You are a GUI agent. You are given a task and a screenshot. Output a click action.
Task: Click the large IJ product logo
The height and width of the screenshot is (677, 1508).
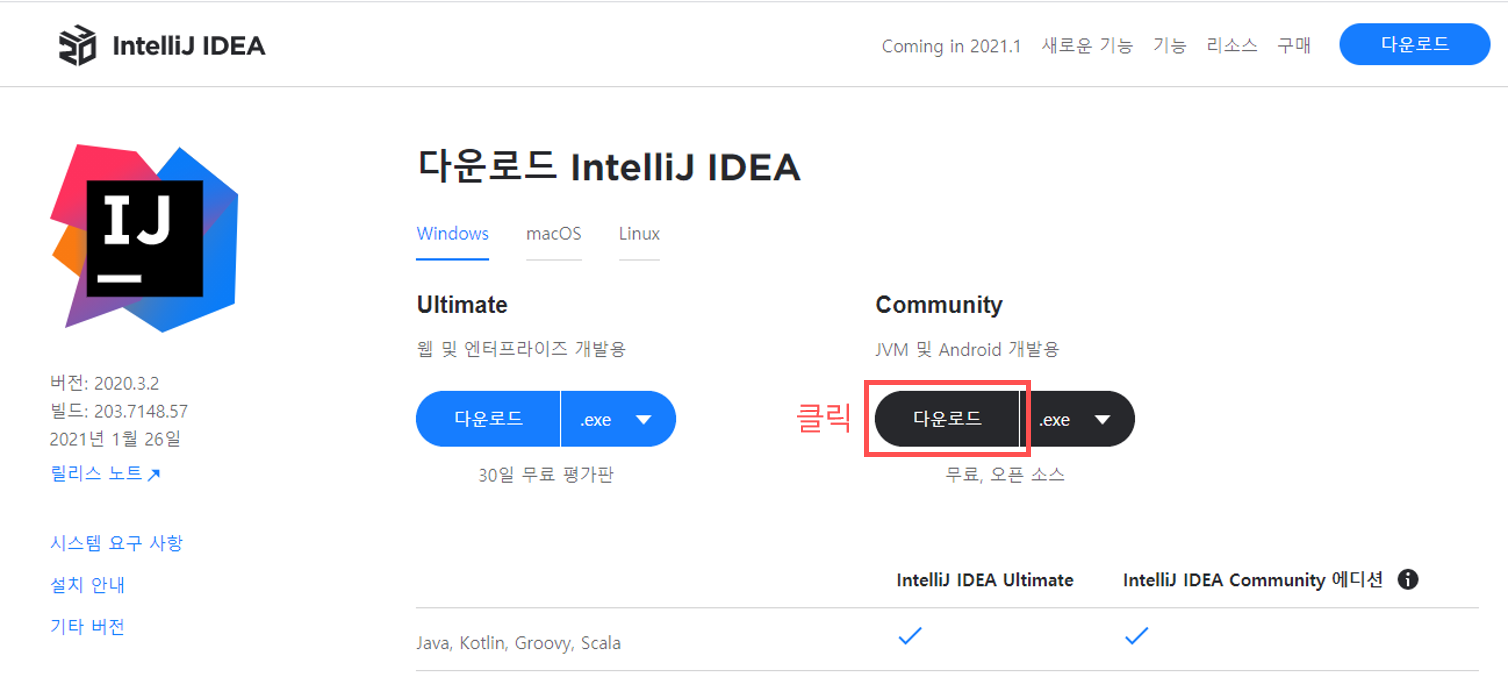(145, 238)
